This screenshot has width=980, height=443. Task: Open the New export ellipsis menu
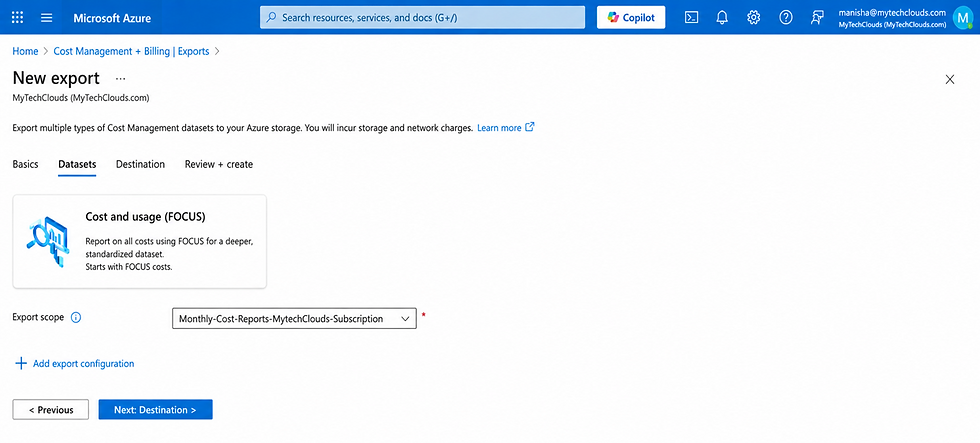(121, 79)
